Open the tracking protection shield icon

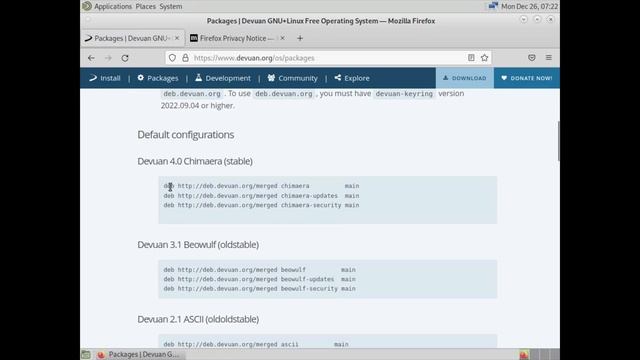(x=172, y=58)
